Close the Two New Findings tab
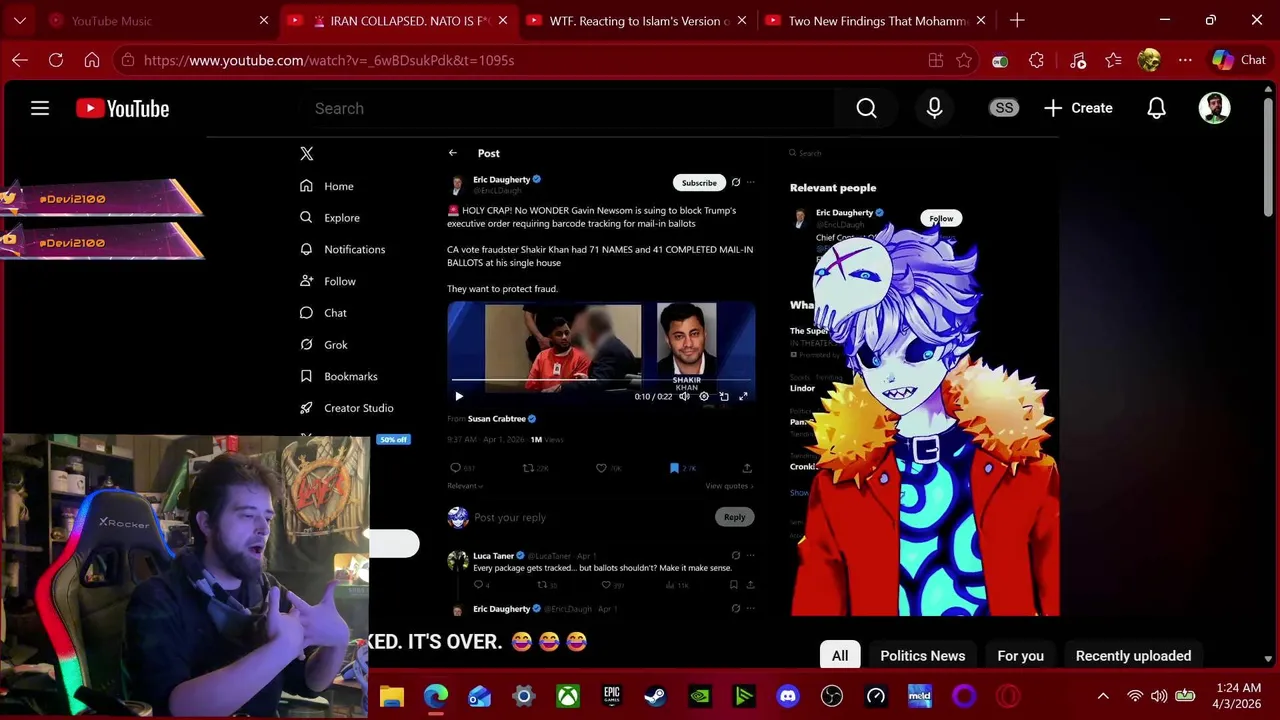The image size is (1280, 720). [x=981, y=20]
